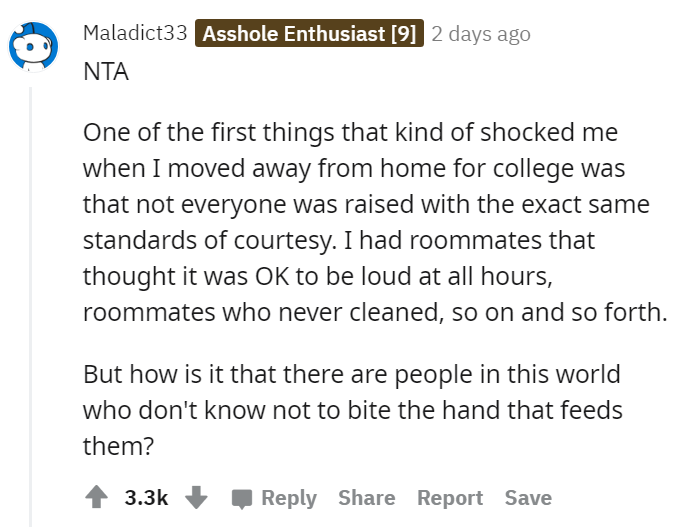This screenshot has height=527, width=692.
Task: Share this comment
Action: pyautogui.click(x=367, y=497)
